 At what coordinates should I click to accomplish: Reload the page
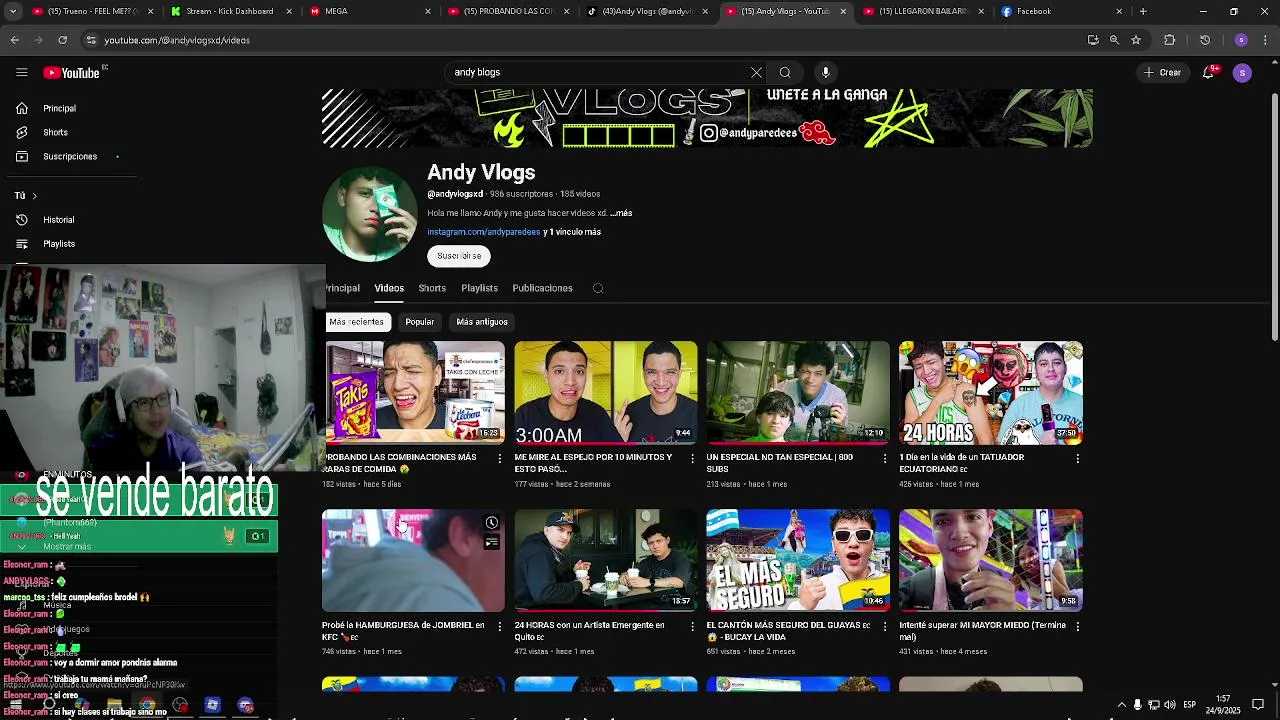[62, 40]
